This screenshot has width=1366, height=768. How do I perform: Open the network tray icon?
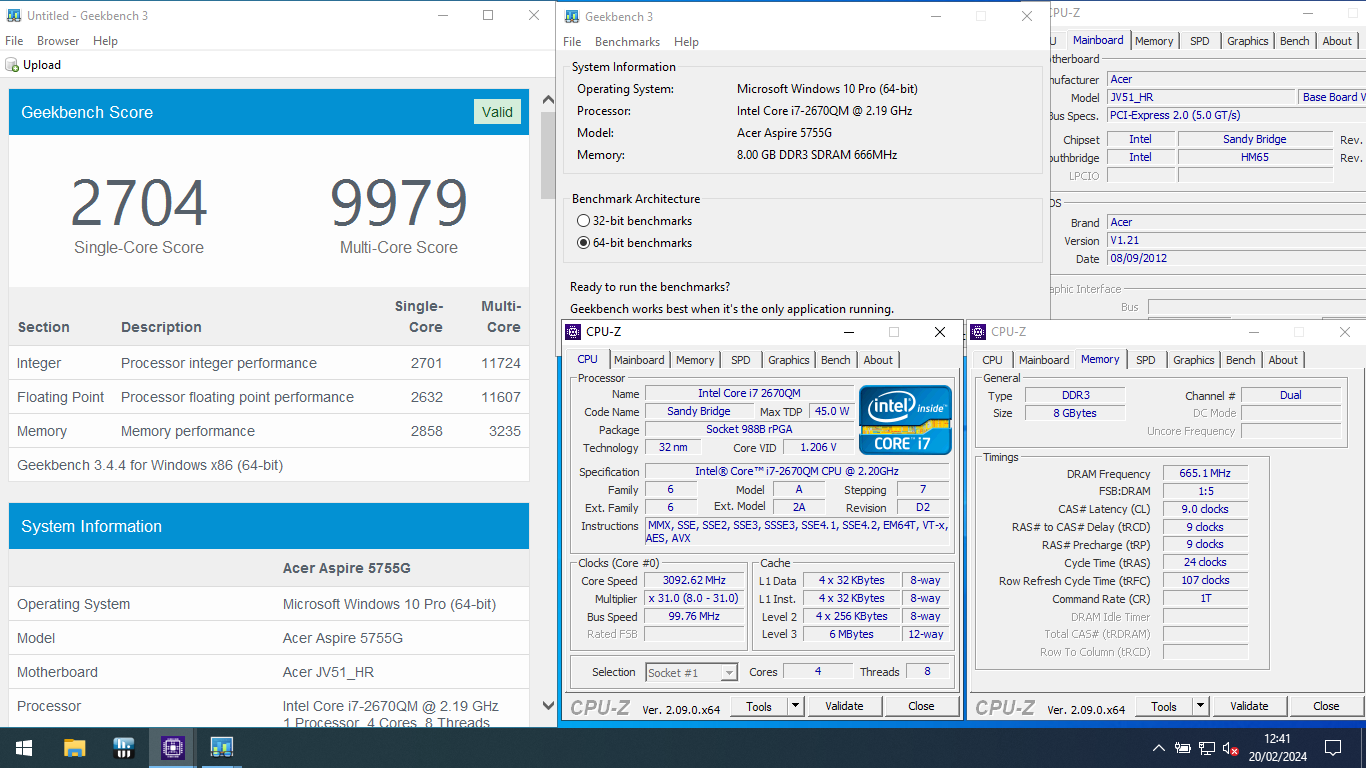coord(1207,747)
